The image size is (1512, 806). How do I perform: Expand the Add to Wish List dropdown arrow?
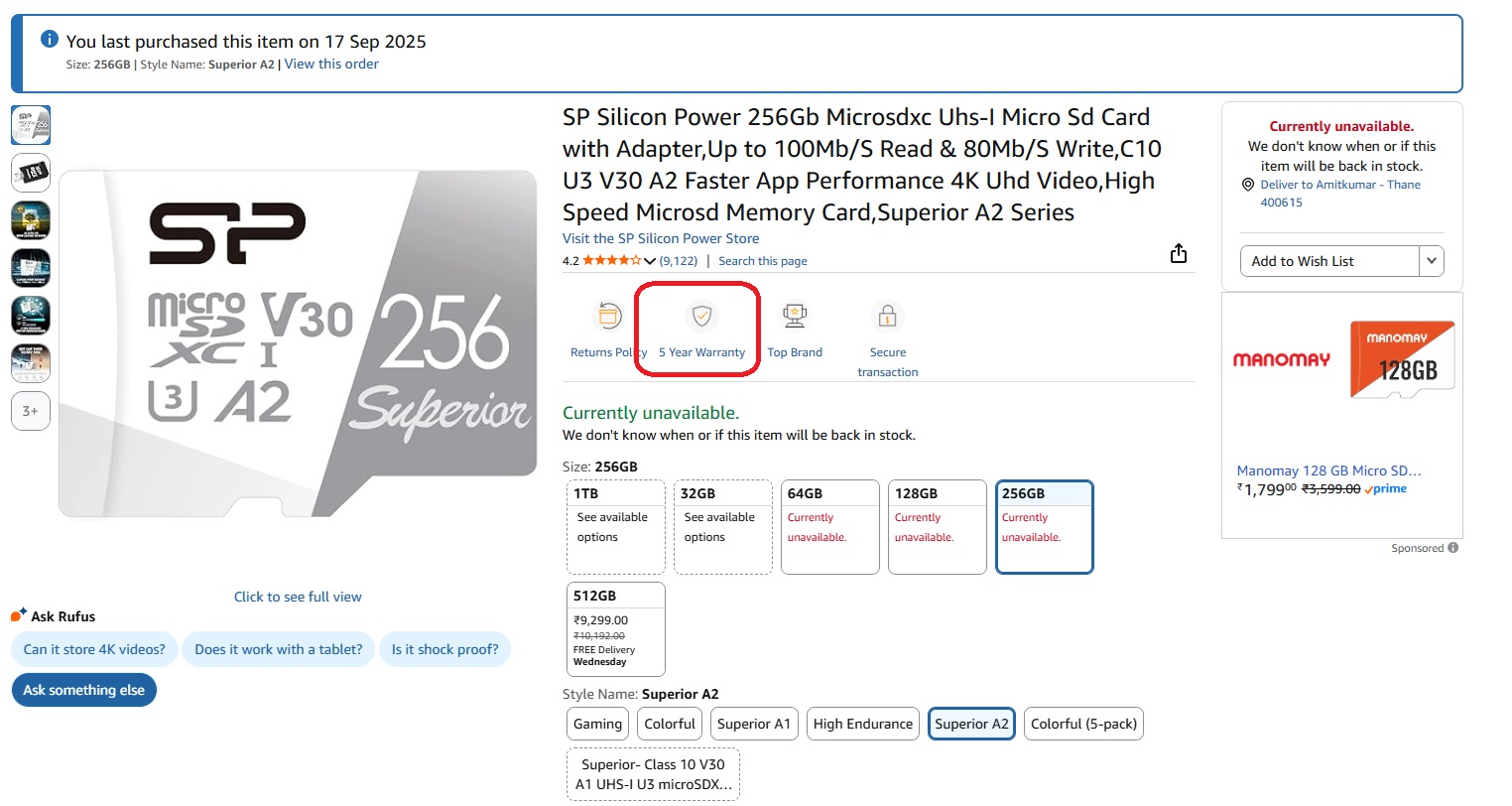pos(1431,261)
